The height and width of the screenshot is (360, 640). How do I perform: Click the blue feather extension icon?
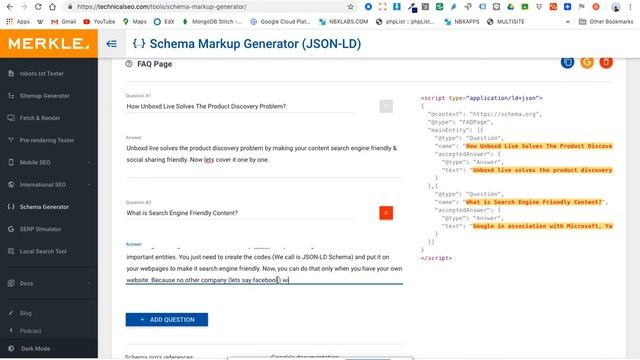(x=453, y=7)
